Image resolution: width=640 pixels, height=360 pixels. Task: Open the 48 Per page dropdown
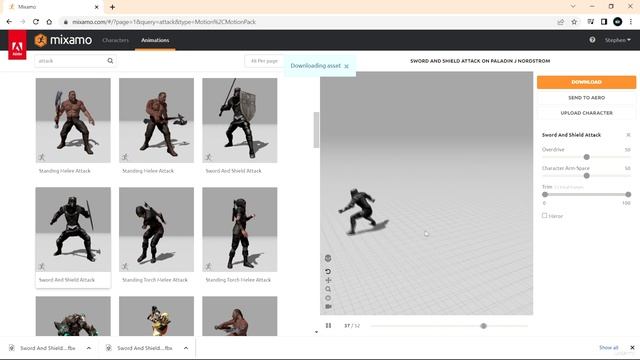click(x=264, y=61)
